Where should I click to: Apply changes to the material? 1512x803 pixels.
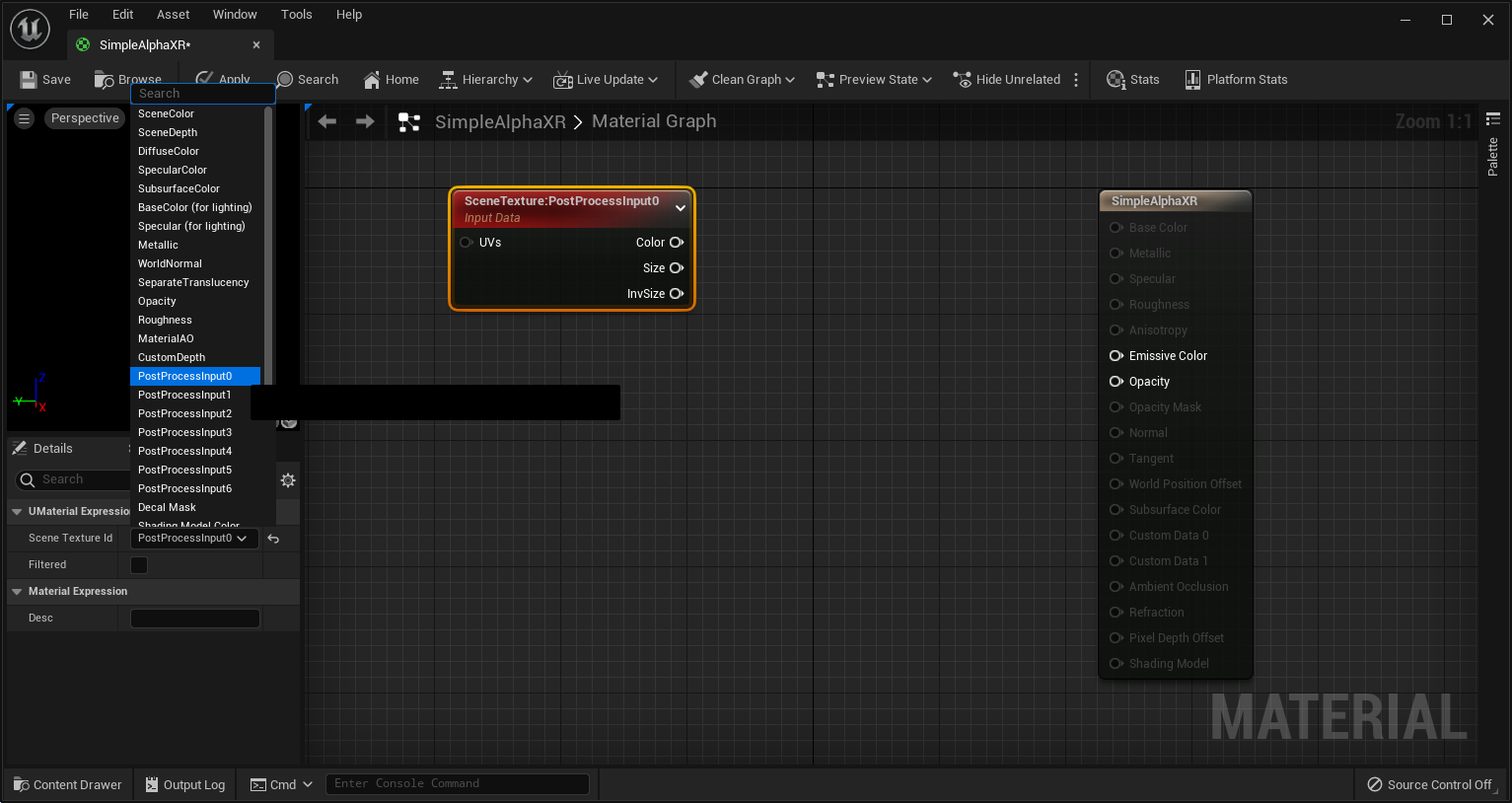click(x=223, y=79)
